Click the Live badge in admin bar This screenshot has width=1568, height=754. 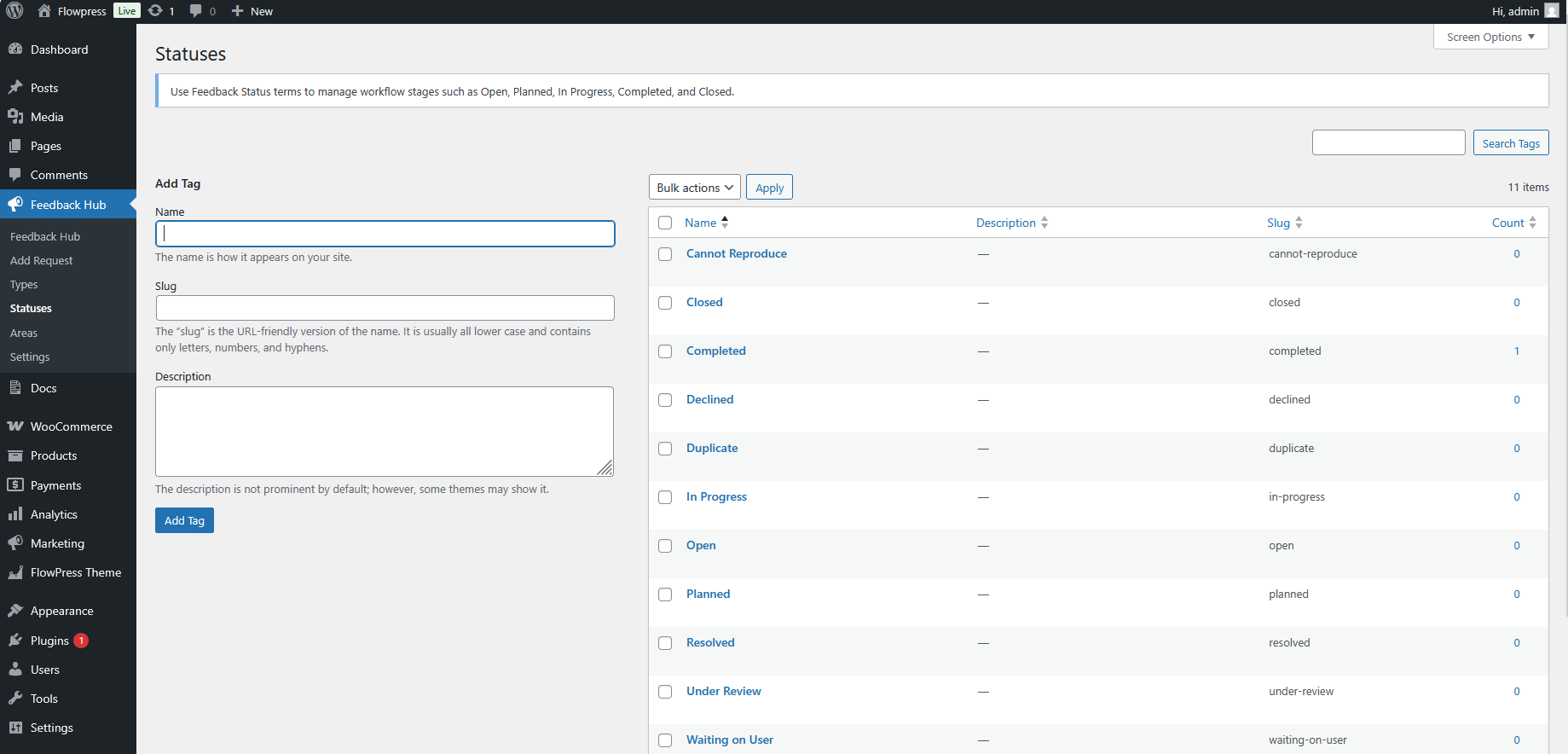127,11
